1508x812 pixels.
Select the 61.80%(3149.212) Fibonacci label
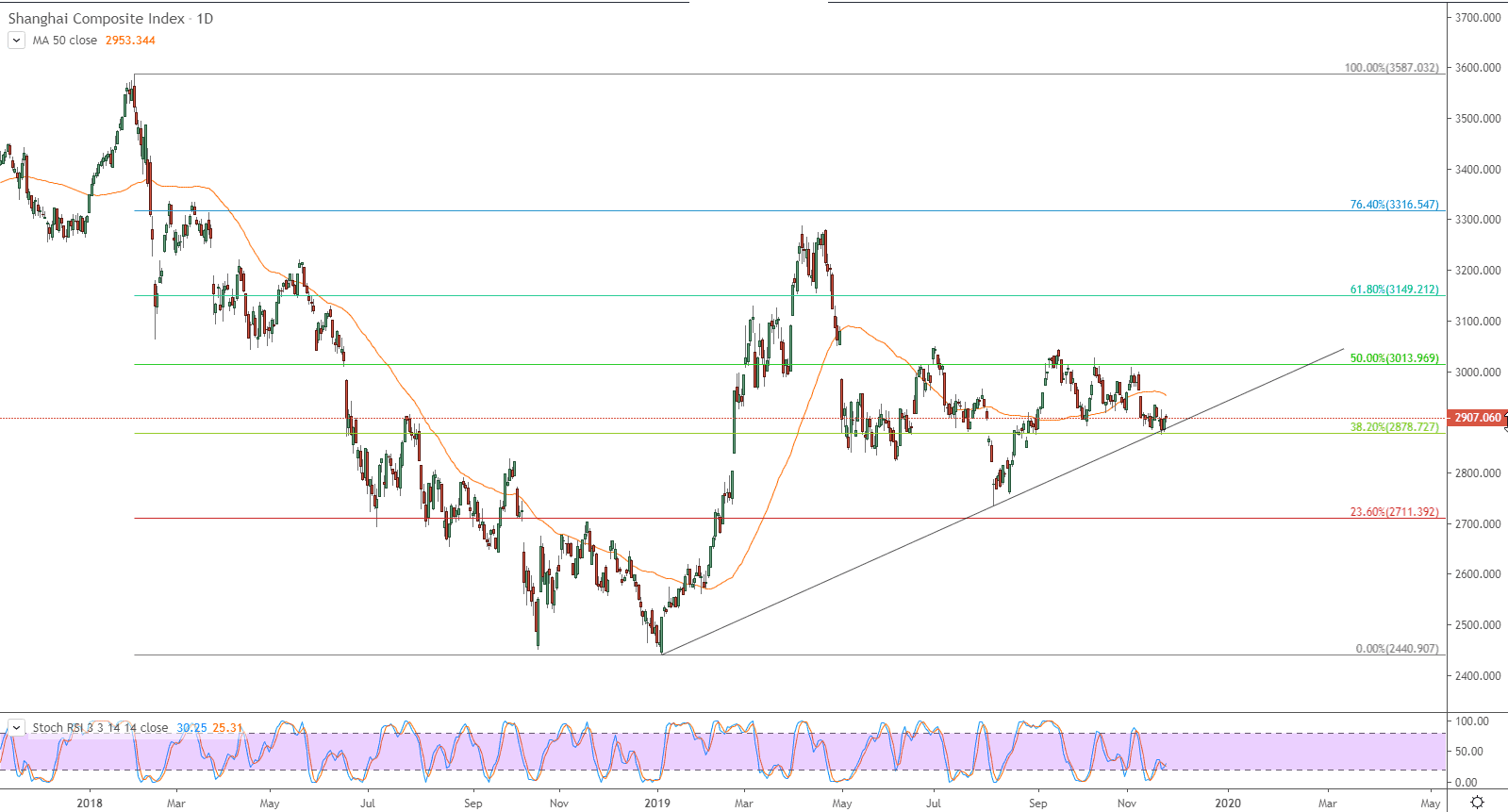click(1395, 290)
